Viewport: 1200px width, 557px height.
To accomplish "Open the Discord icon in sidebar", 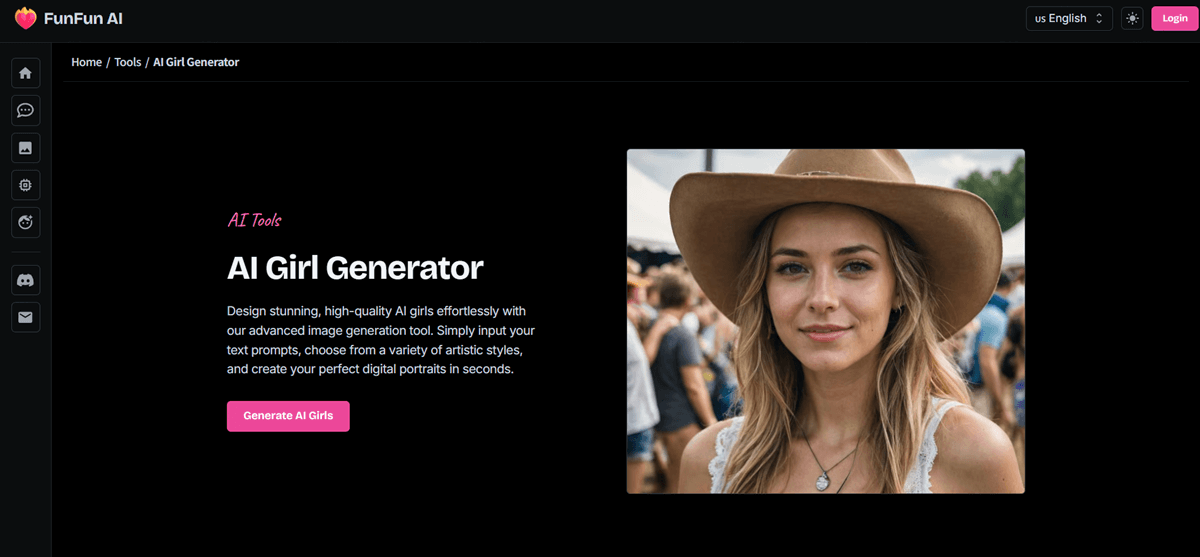I will [26, 281].
